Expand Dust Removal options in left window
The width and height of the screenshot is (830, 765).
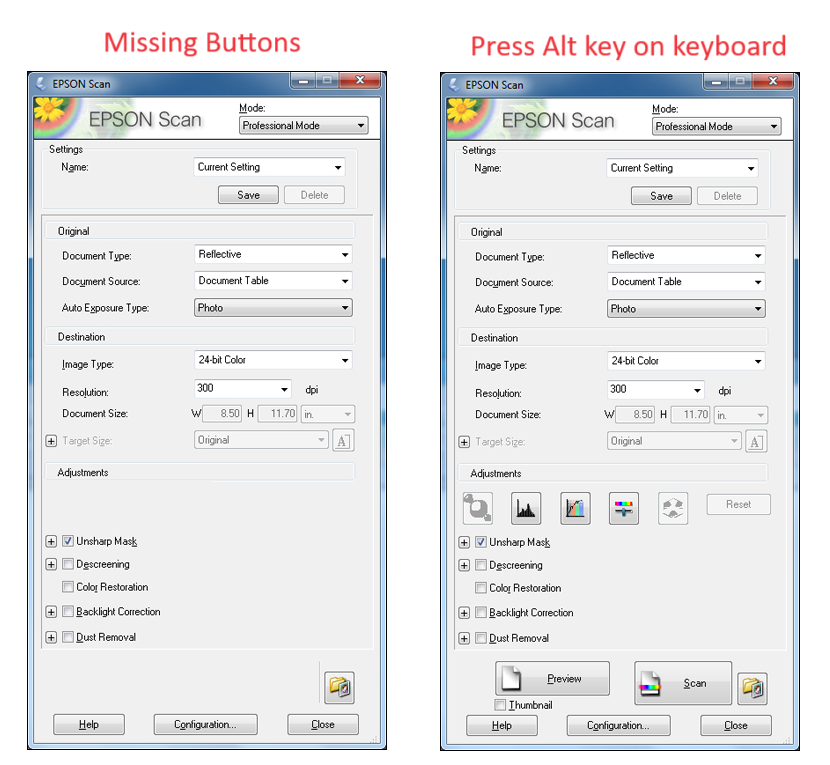(51, 637)
